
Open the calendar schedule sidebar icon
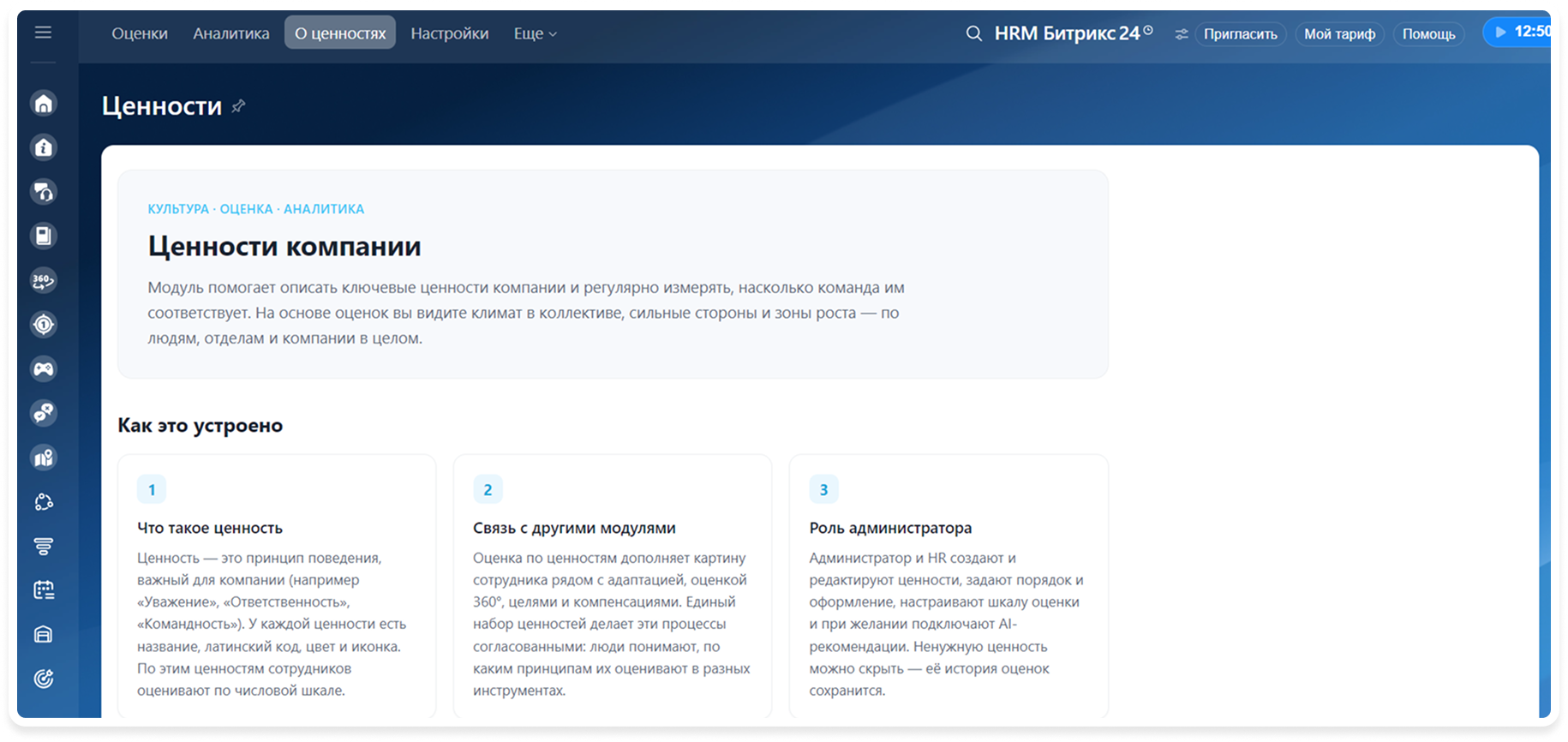point(44,590)
